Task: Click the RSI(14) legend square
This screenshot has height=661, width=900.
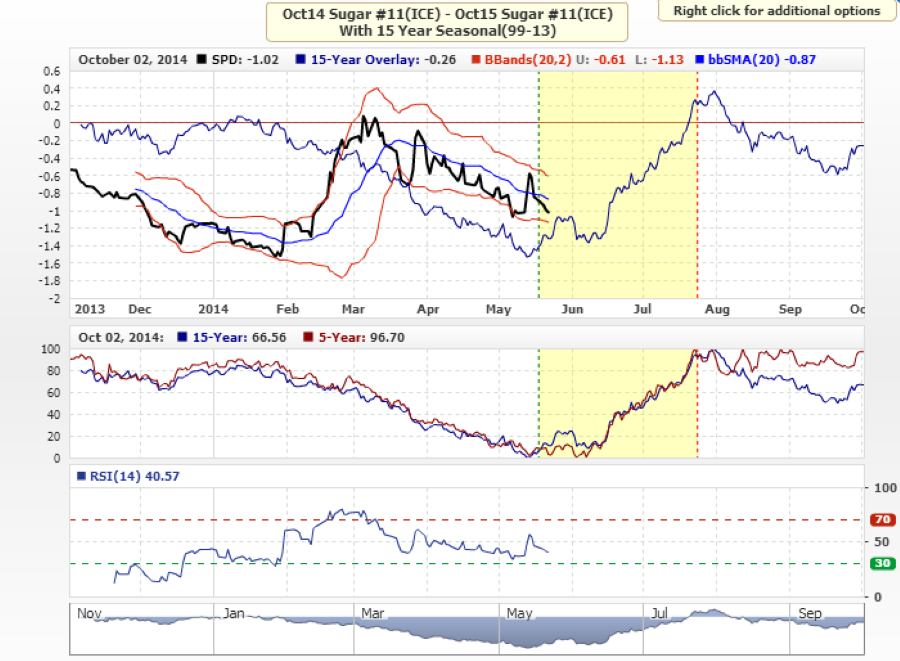Action: click(x=82, y=476)
